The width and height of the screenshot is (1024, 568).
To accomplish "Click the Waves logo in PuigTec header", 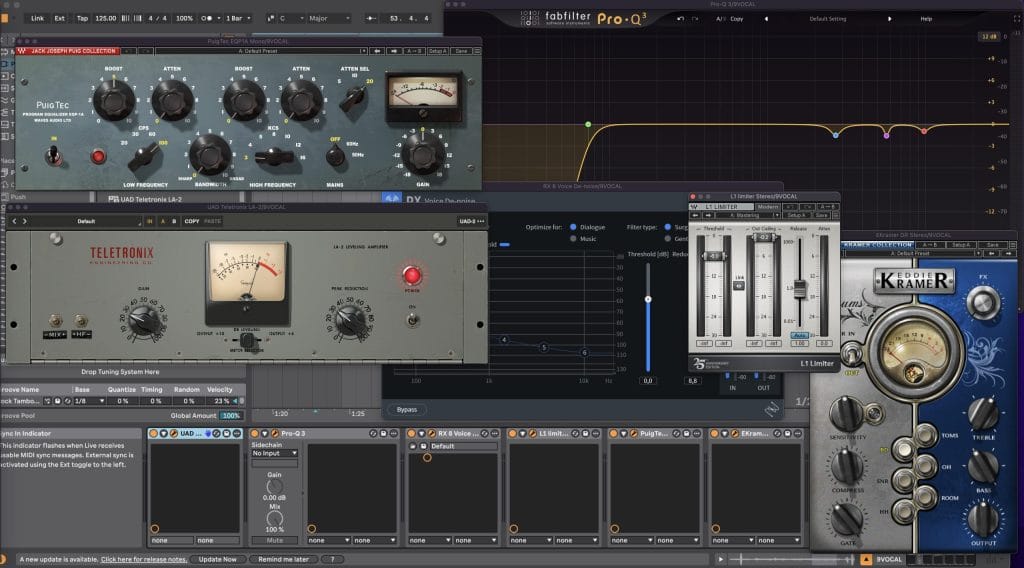I will (x=20, y=50).
